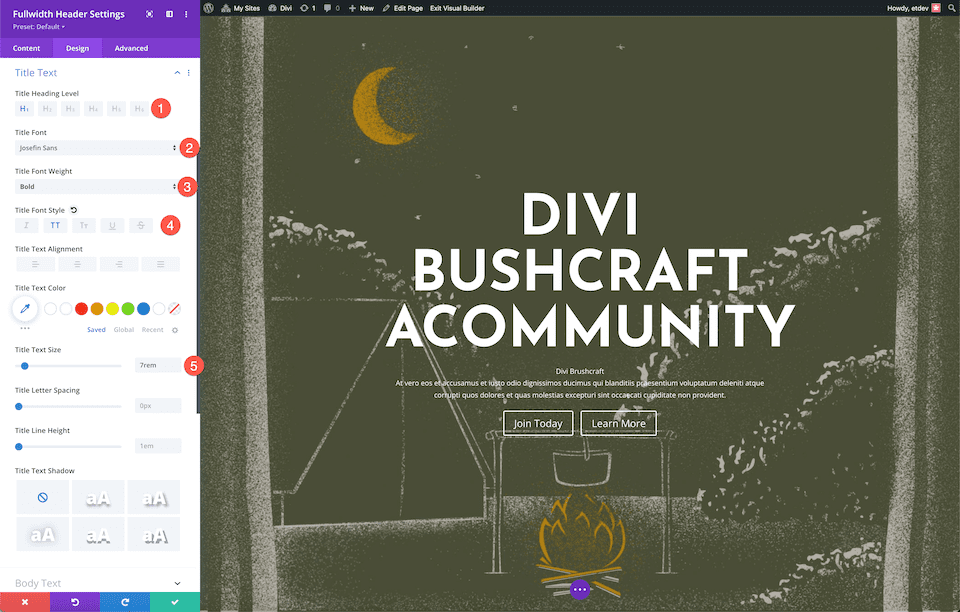Reset the Title Font Style
The image size is (960, 612).
coord(73,211)
